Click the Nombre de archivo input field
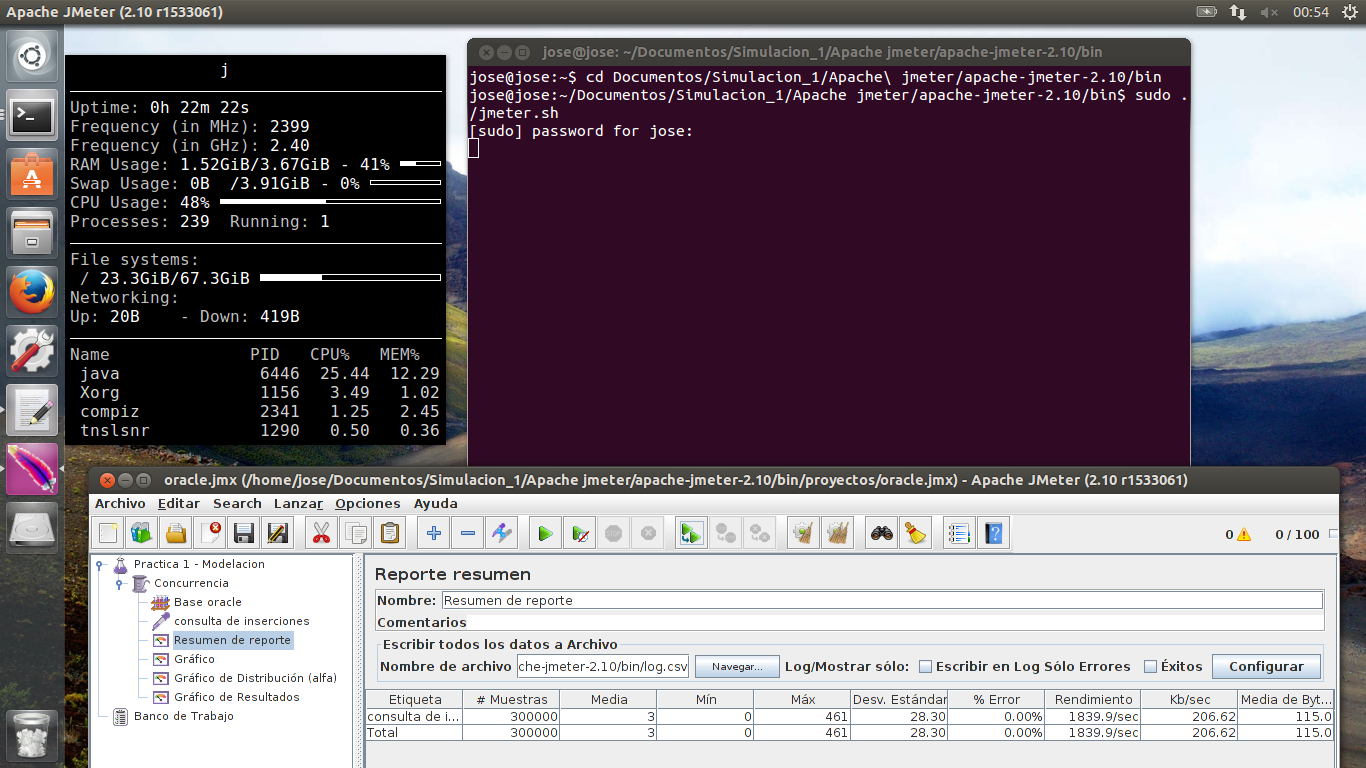Viewport: 1366px width, 768px height. 603,666
